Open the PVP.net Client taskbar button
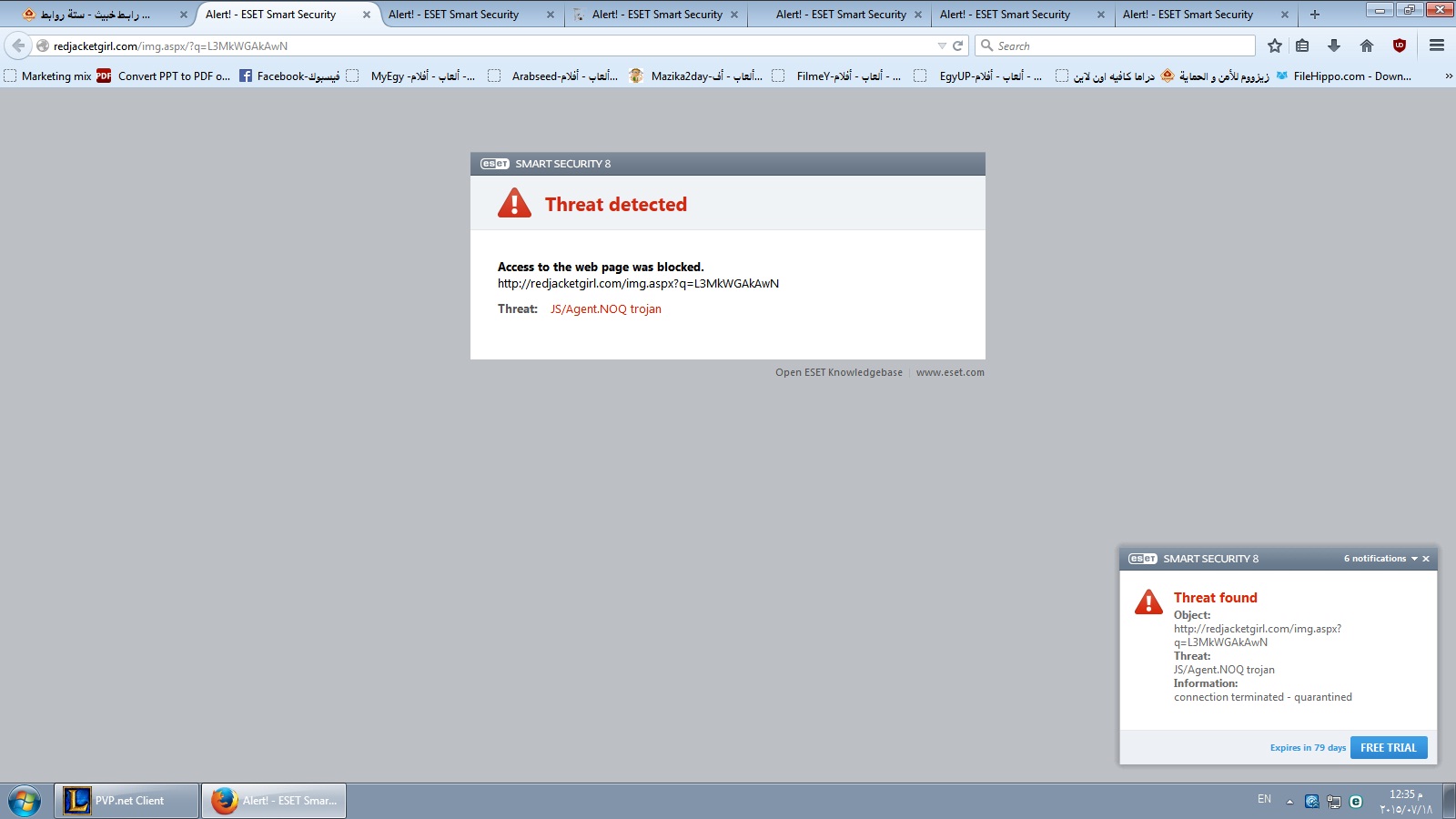Viewport: 1456px width, 819px height. tap(126, 801)
